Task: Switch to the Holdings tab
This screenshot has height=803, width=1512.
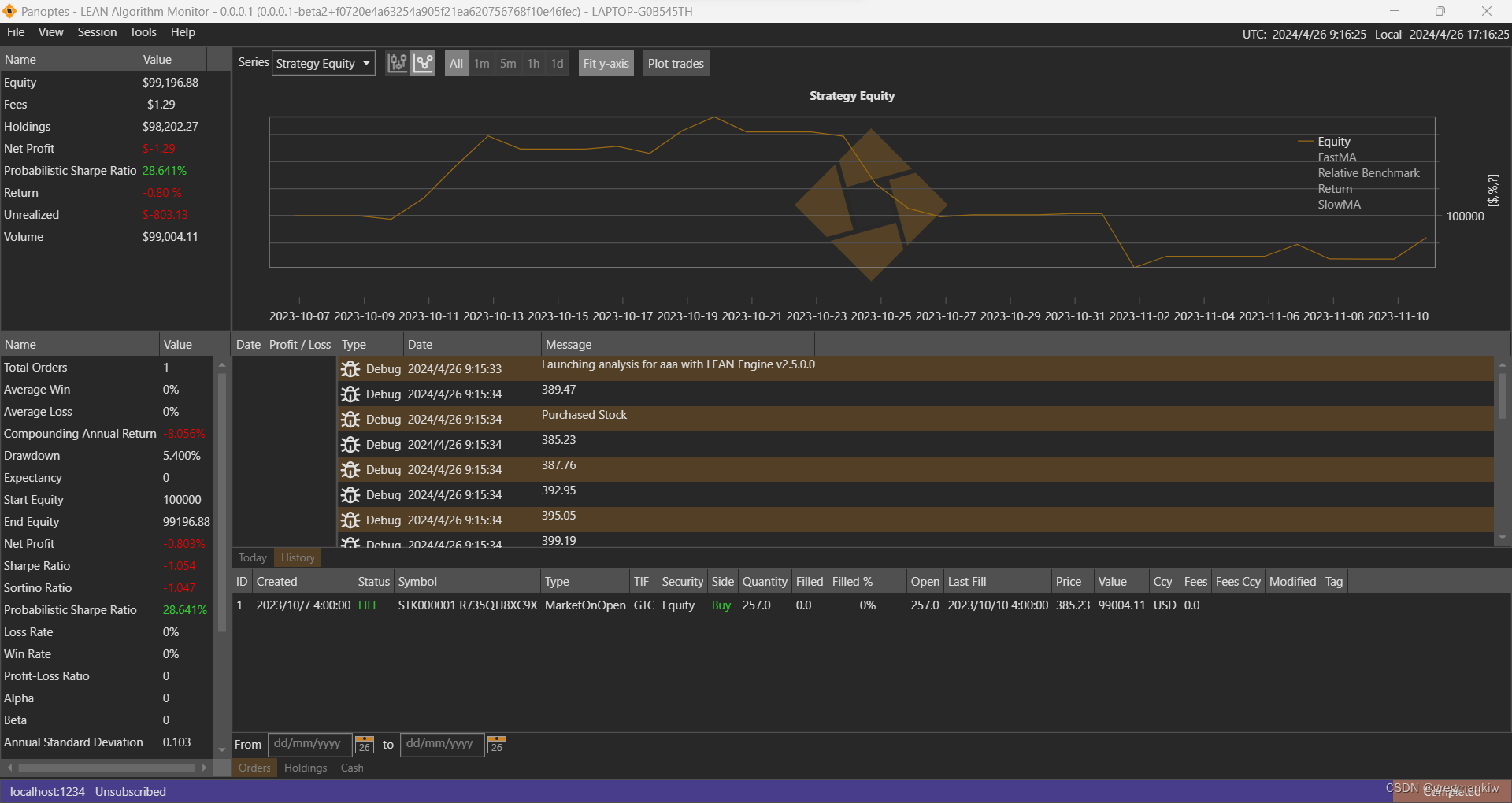Action: [x=306, y=768]
